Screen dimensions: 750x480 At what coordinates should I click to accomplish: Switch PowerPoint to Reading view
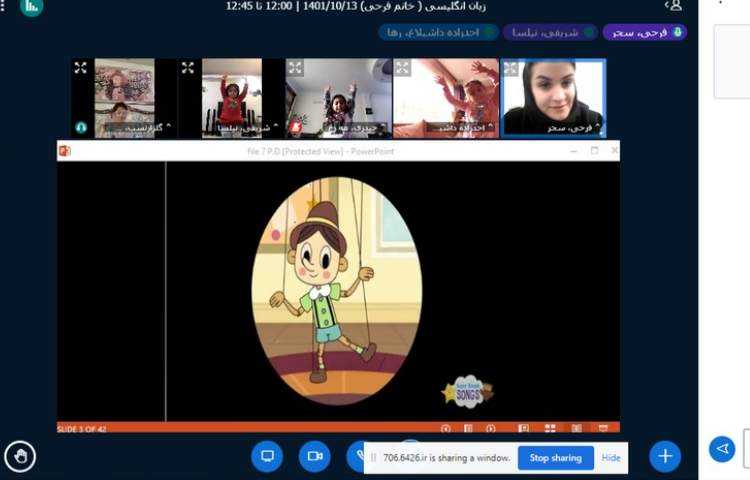[576, 428]
